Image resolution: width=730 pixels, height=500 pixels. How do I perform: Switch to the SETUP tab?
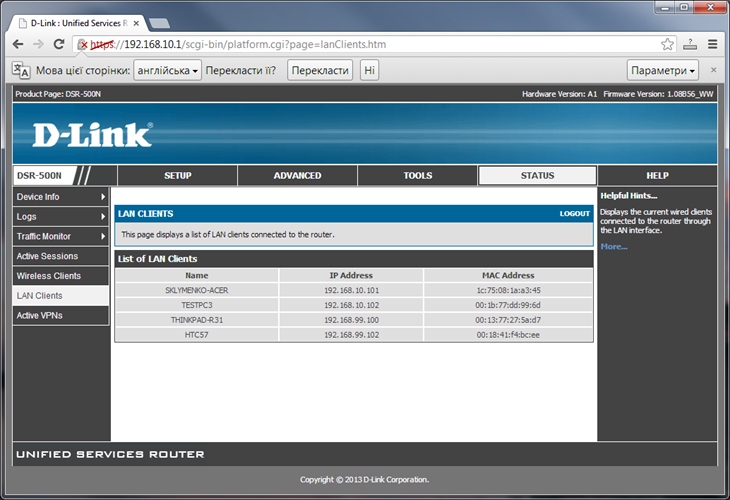coord(177,176)
